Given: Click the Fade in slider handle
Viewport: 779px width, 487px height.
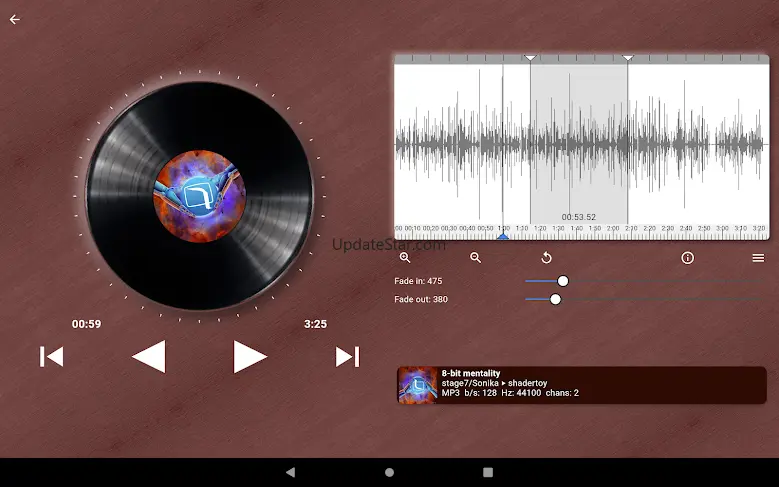Looking at the screenshot, I should [x=563, y=281].
